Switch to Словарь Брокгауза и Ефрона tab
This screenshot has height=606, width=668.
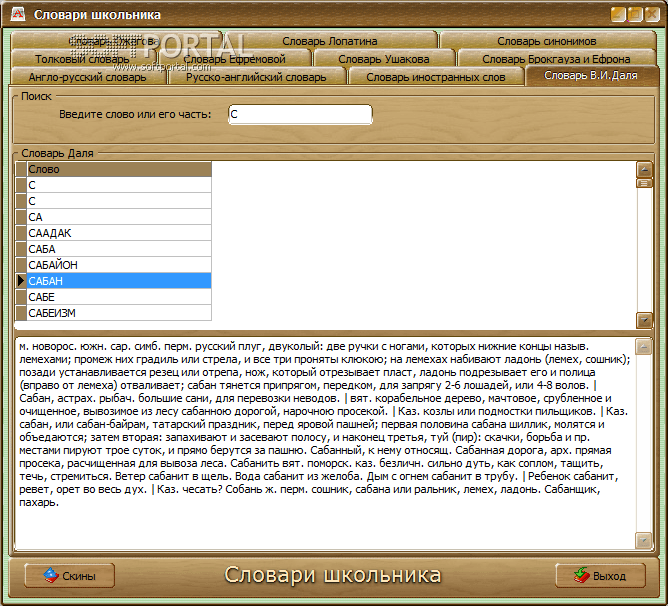tap(556, 59)
